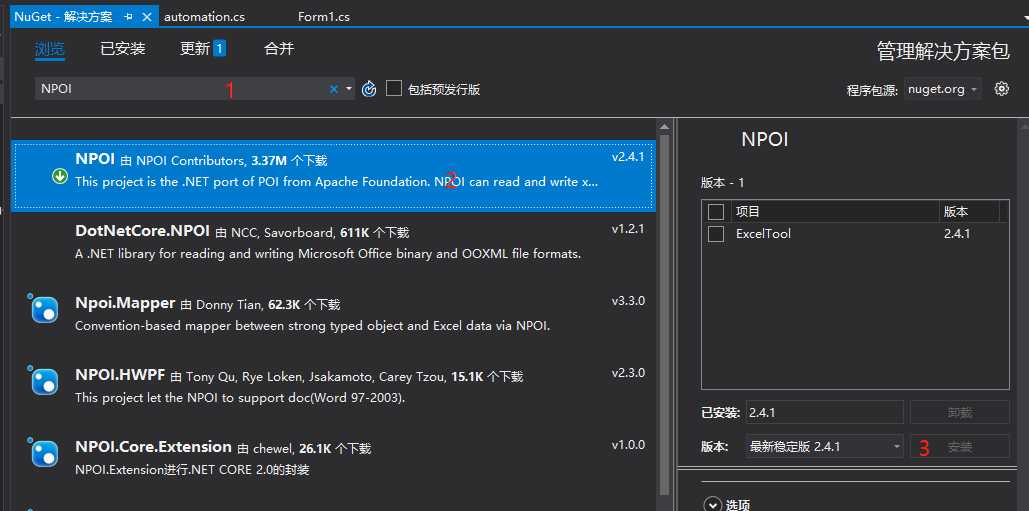This screenshot has height=511, width=1029.
Task: Open version dropdown showing 最新稳定版 2.4.1
Action: pos(824,447)
